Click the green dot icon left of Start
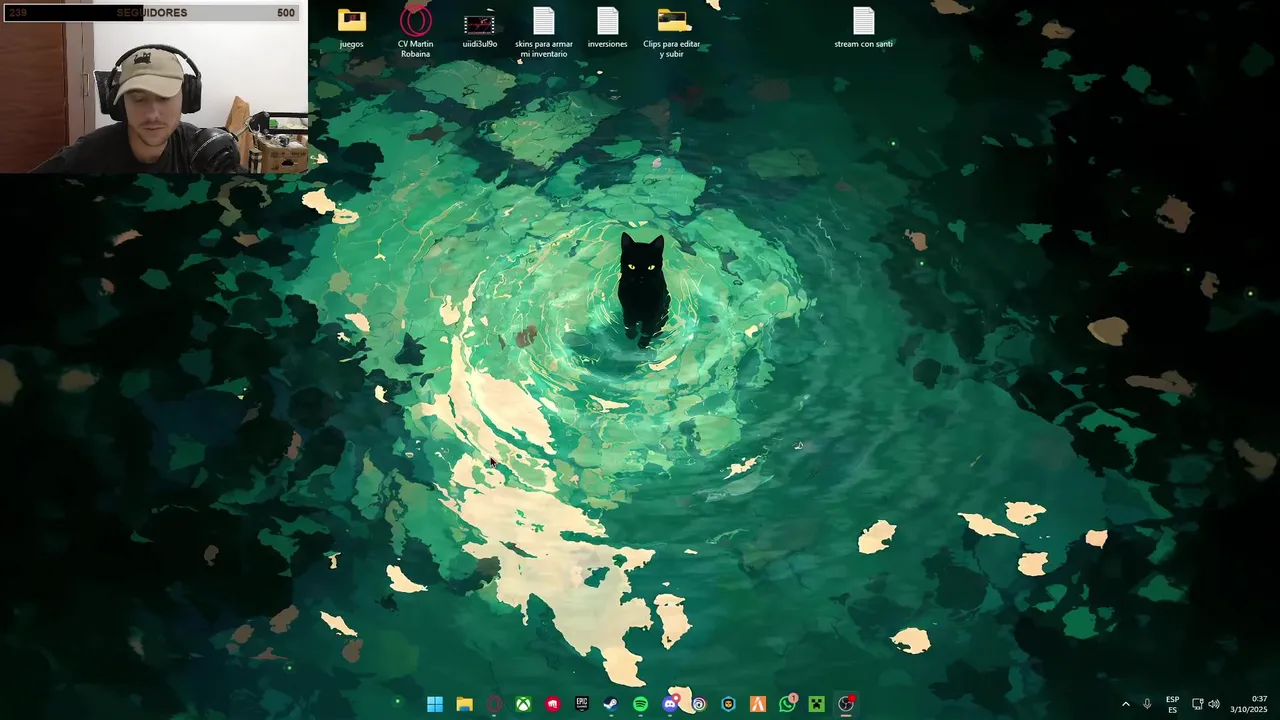Screen dimensions: 1280x720 pos(397,703)
